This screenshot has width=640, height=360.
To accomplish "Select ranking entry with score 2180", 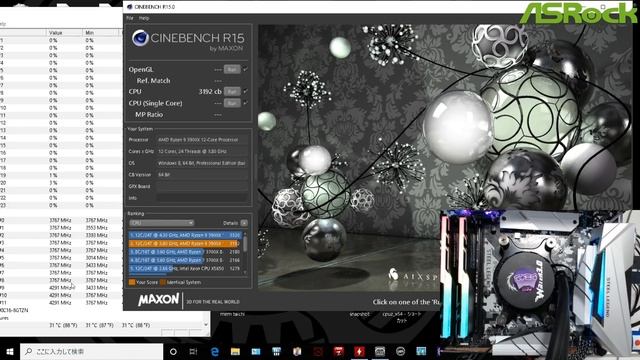I will 185,252.
